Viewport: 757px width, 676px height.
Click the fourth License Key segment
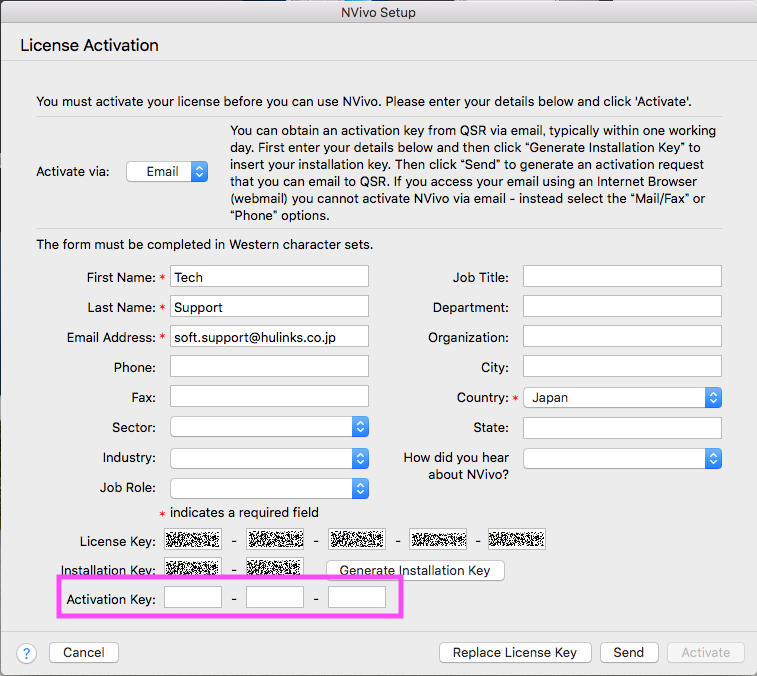coord(438,539)
